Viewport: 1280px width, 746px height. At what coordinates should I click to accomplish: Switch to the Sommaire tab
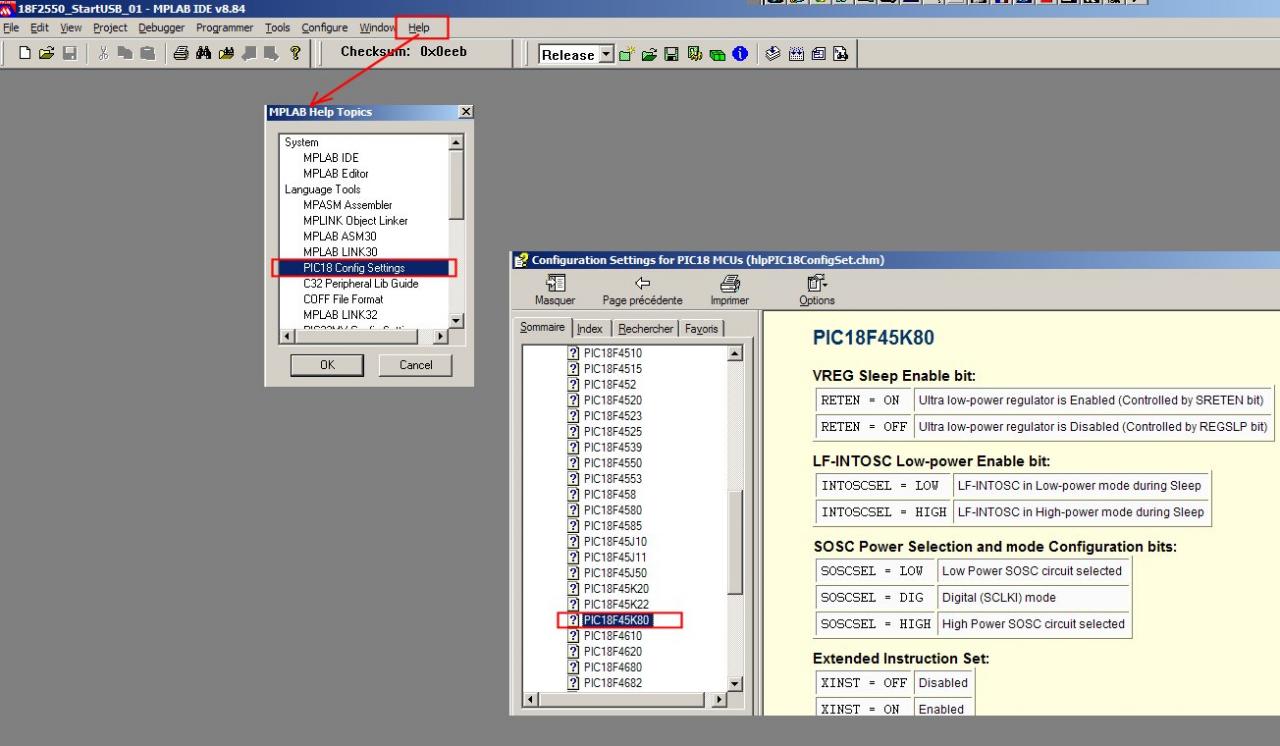tap(543, 328)
